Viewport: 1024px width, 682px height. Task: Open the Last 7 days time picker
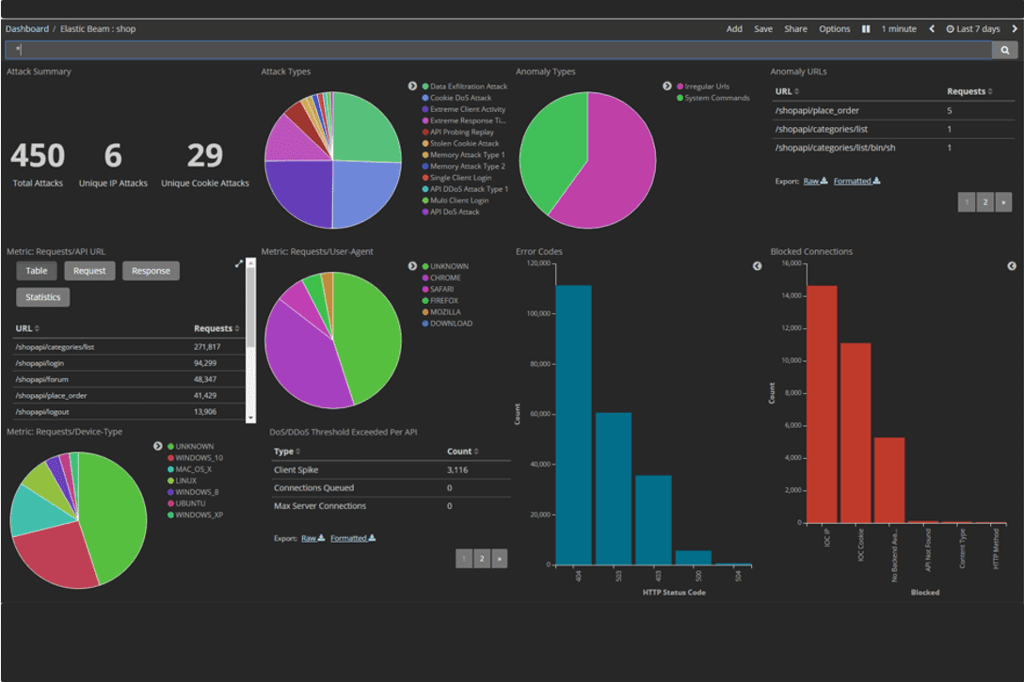pos(973,29)
